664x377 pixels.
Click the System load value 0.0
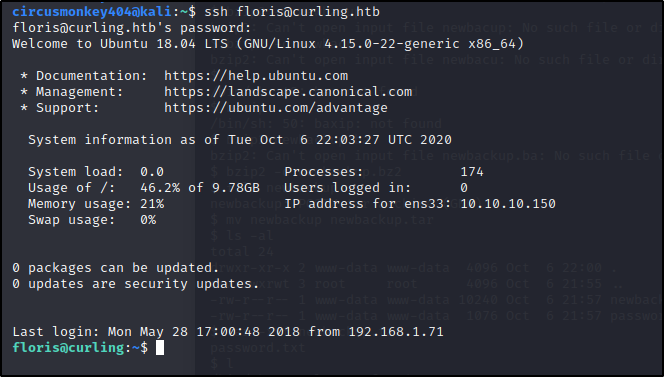click(x=152, y=172)
